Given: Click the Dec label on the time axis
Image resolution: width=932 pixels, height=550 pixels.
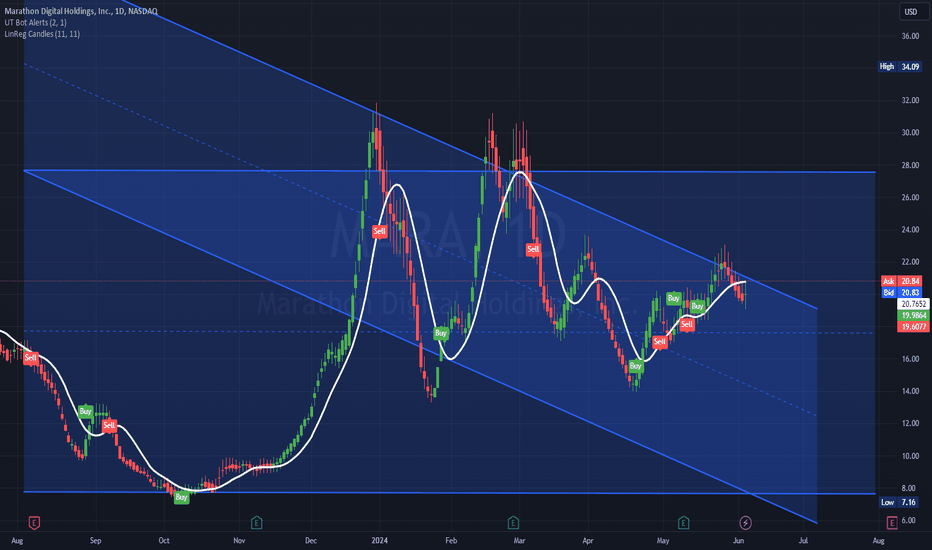Looking at the screenshot, I should click(x=311, y=540).
